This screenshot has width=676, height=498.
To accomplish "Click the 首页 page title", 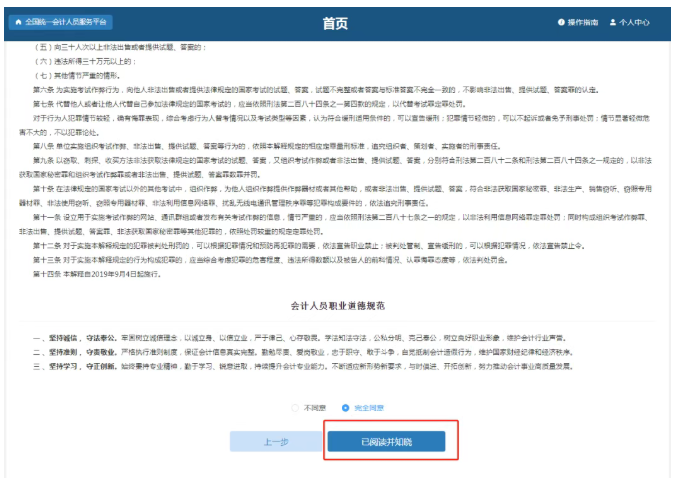I will click(x=337, y=22).
